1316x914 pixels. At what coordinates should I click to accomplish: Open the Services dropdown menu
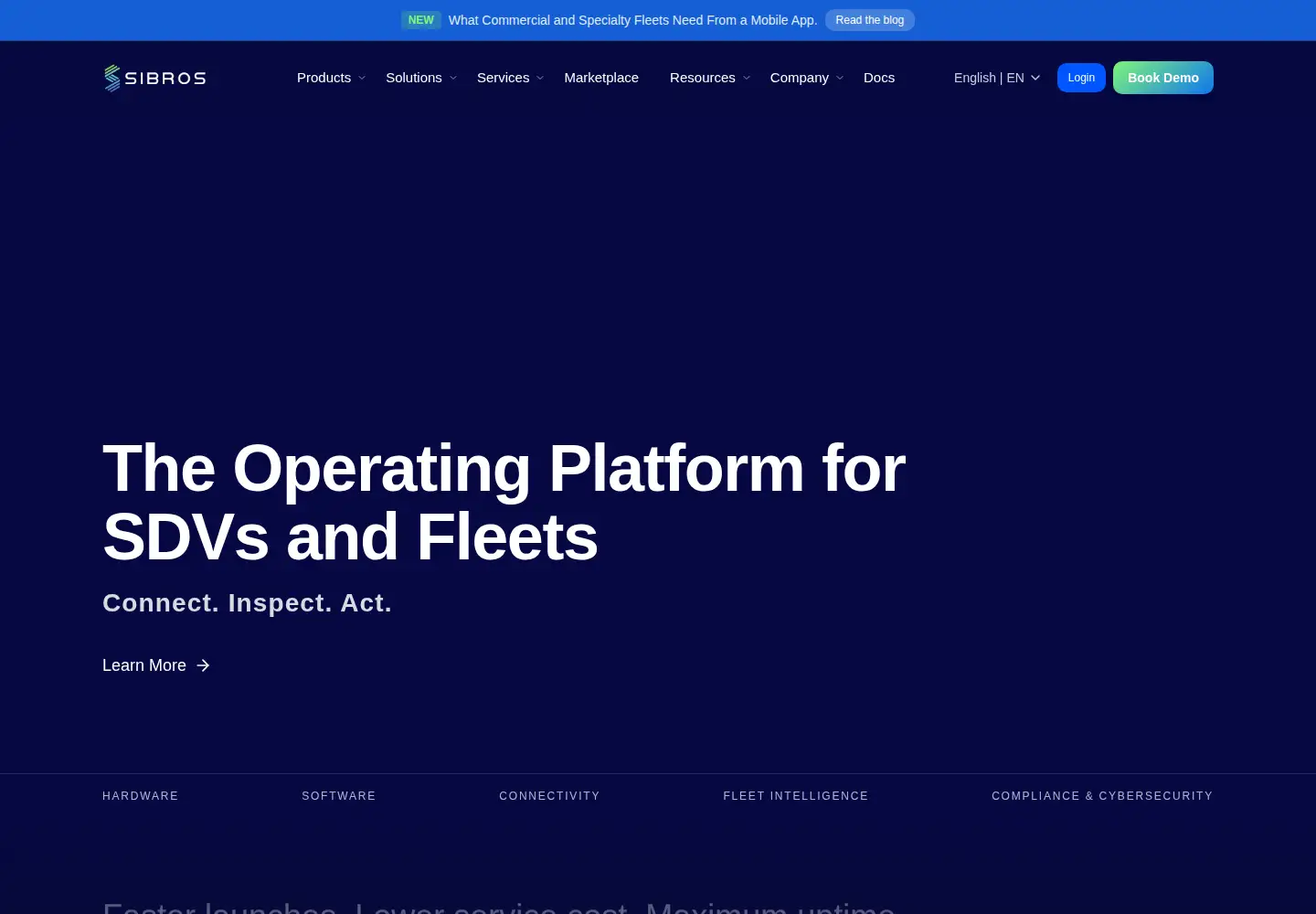[510, 78]
